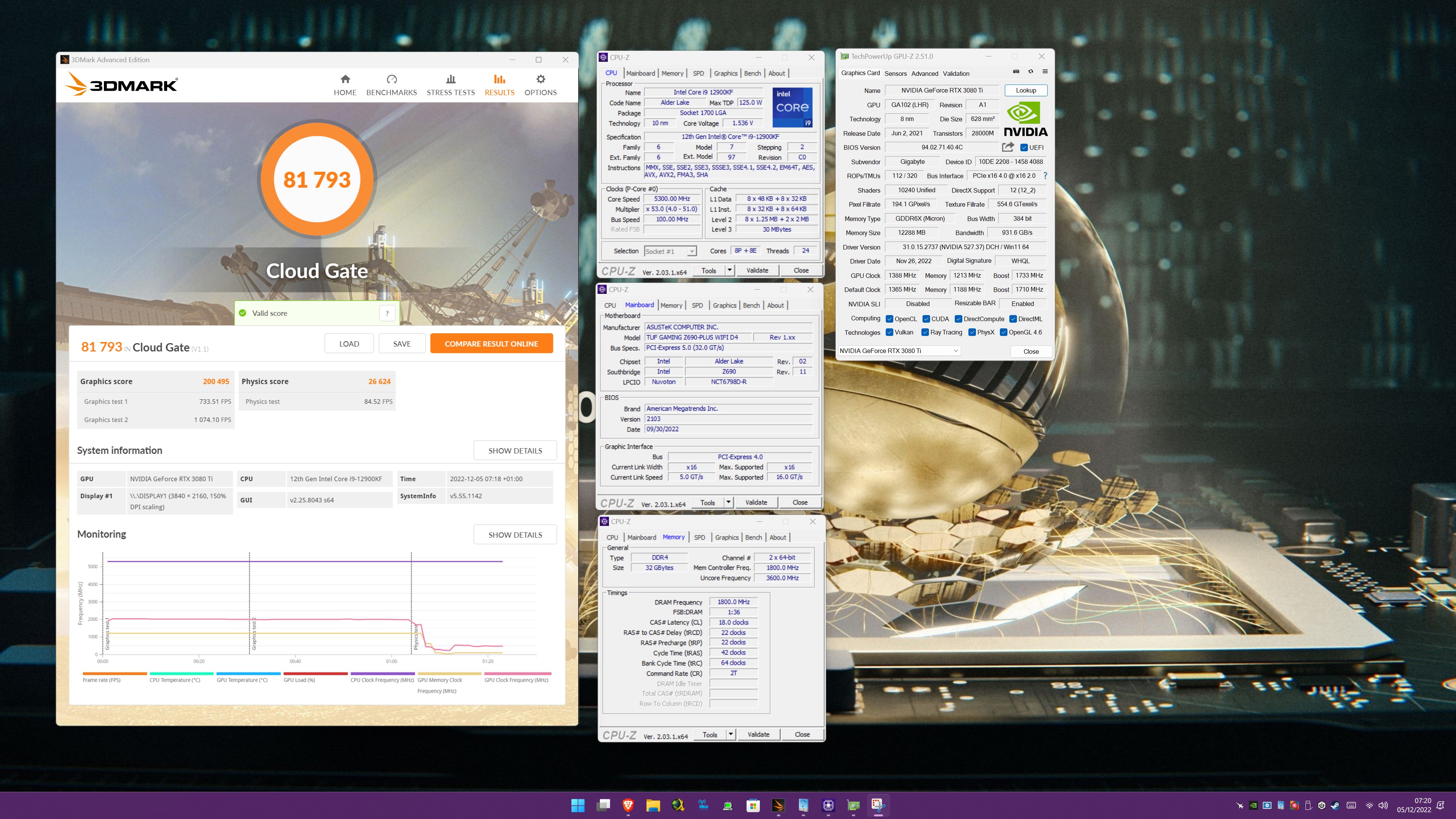The height and width of the screenshot is (819, 1456).
Task: Click the SAVE button in 3DMark
Action: pyautogui.click(x=402, y=344)
